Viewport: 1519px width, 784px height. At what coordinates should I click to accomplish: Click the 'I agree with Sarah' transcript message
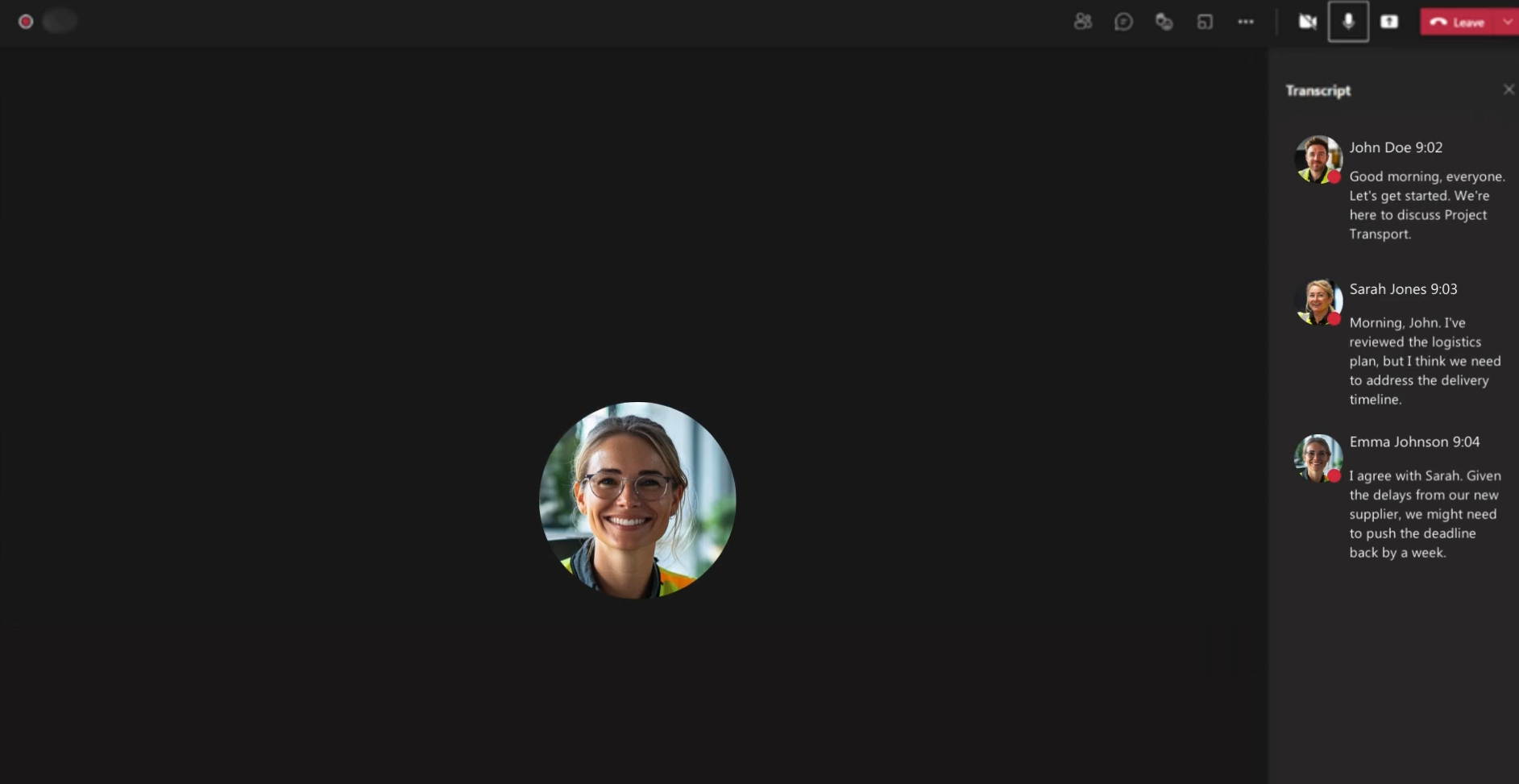[x=1426, y=514]
